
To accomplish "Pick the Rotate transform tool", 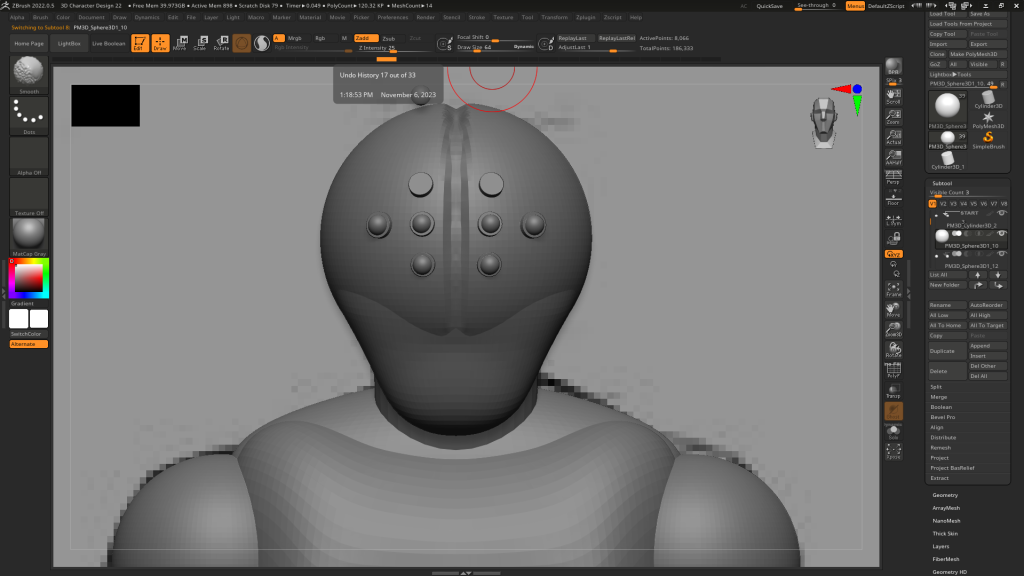I will point(221,43).
